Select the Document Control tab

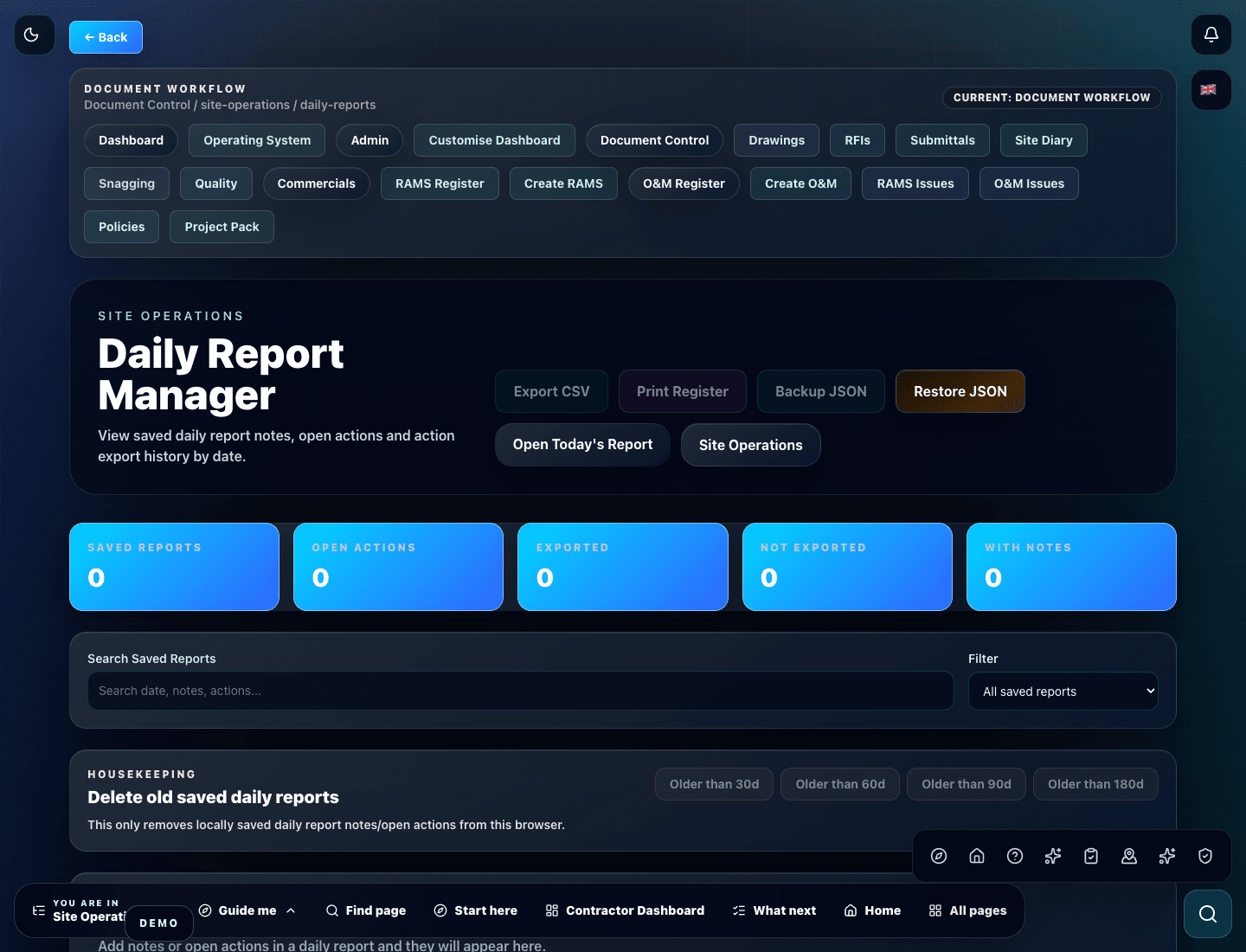coord(654,140)
